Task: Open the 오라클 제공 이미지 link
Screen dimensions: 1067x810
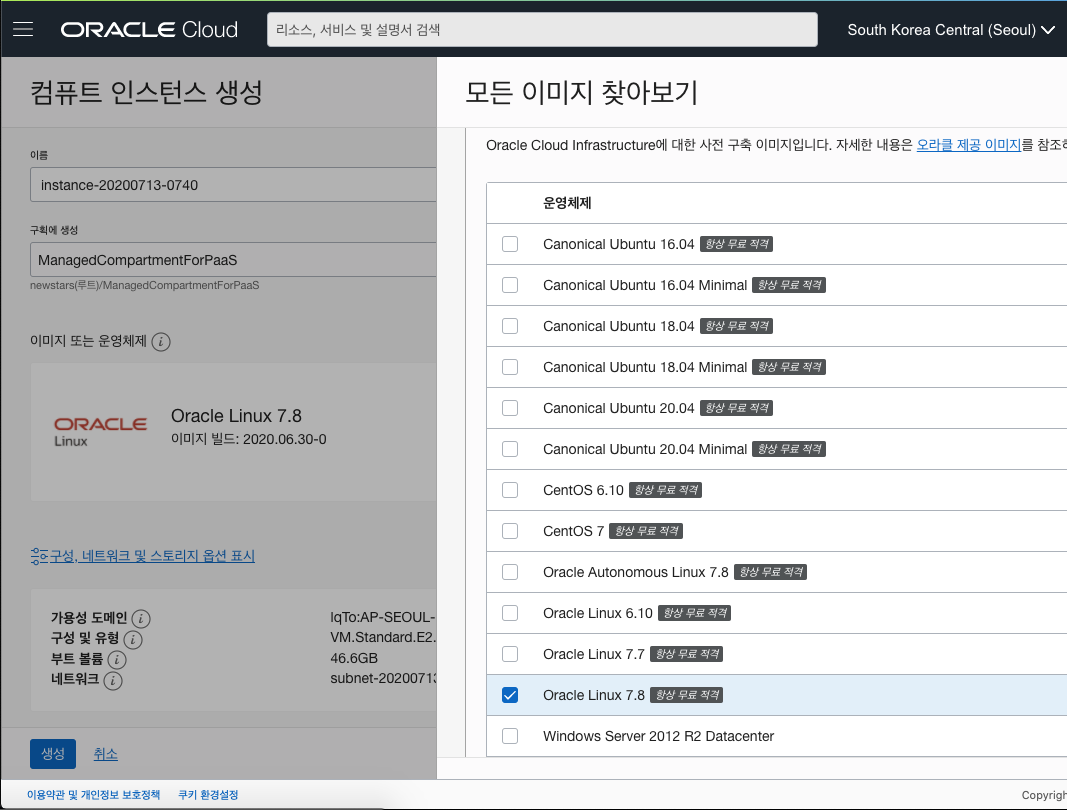Action: (x=968, y=145)
